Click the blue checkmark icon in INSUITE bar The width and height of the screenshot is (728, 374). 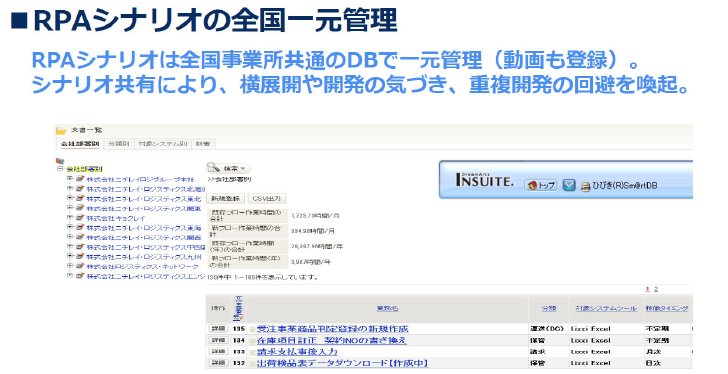click(569, 185)
